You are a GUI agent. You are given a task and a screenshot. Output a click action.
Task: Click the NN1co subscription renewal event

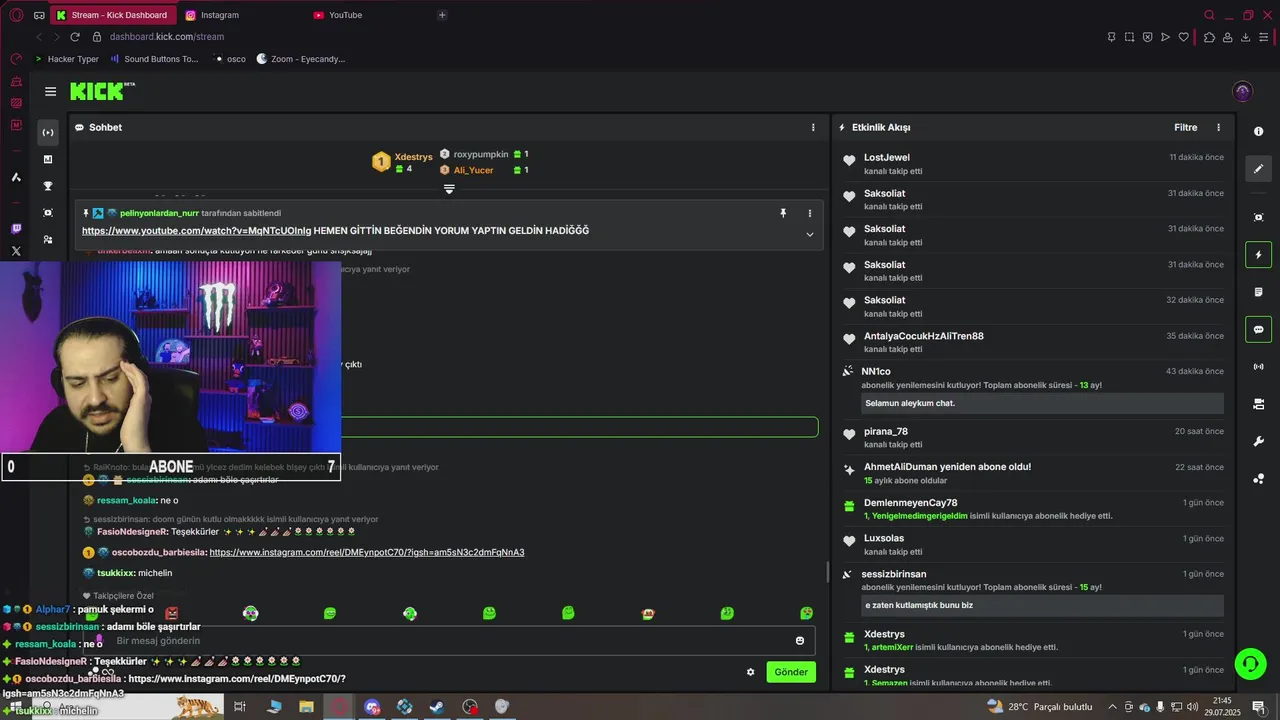tap(1033, 388)
